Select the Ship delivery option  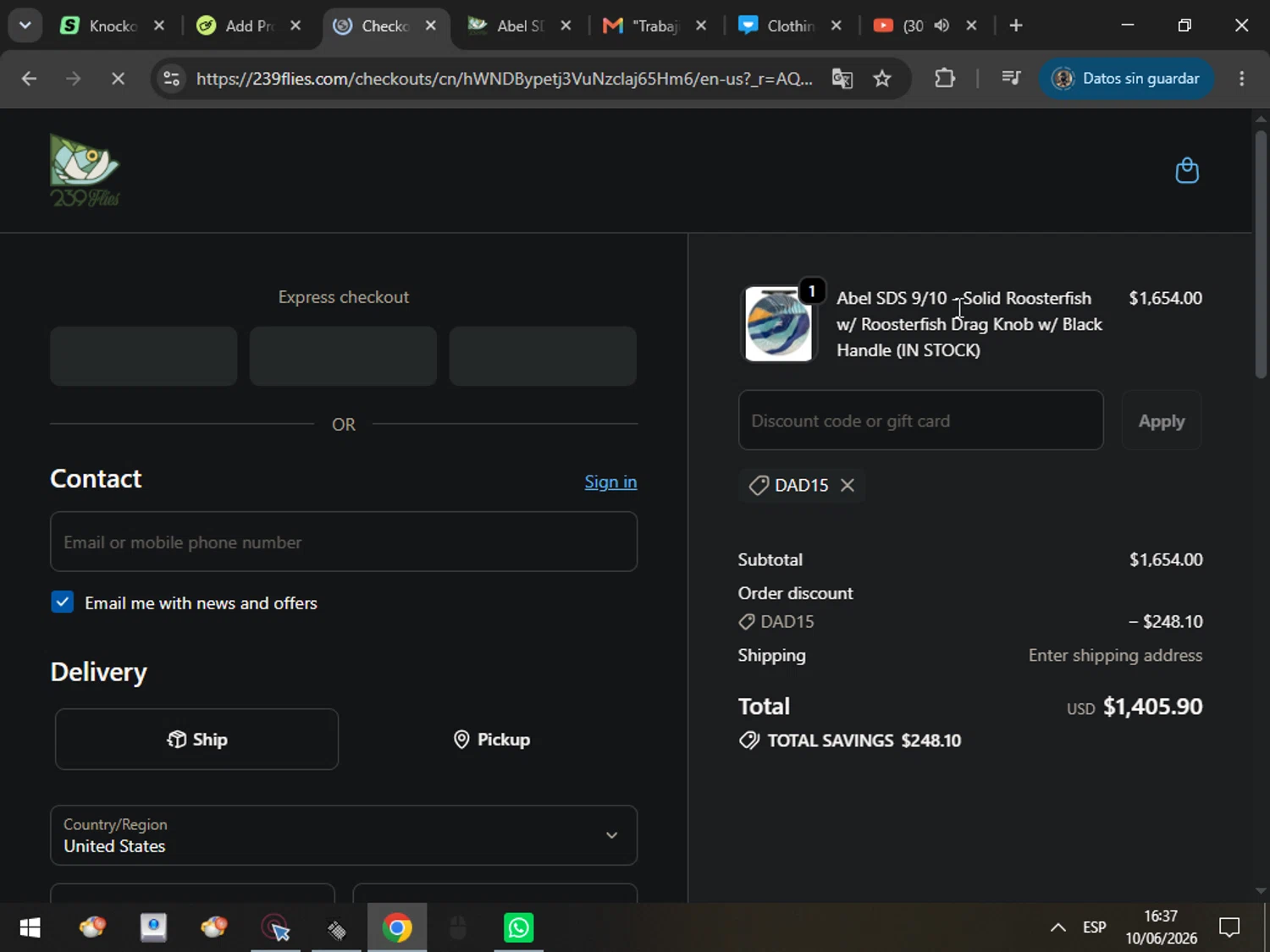tap(196, 739)
